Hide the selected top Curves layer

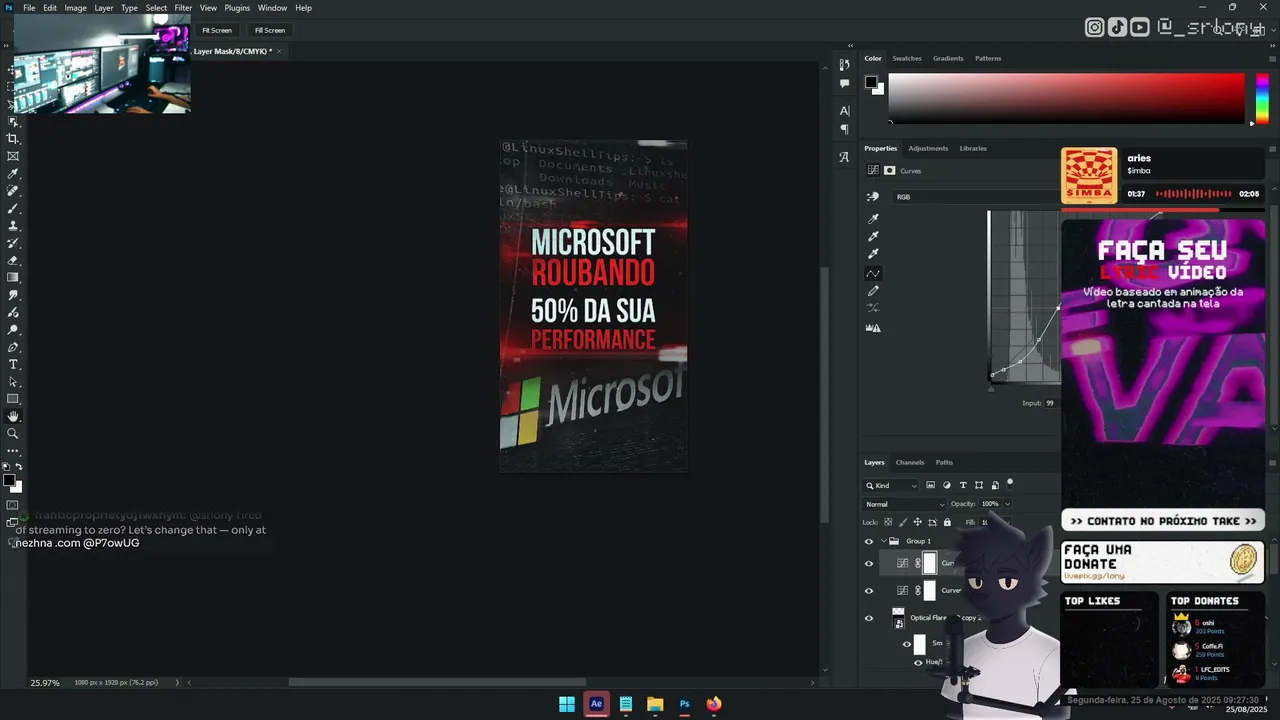point(868,563)
